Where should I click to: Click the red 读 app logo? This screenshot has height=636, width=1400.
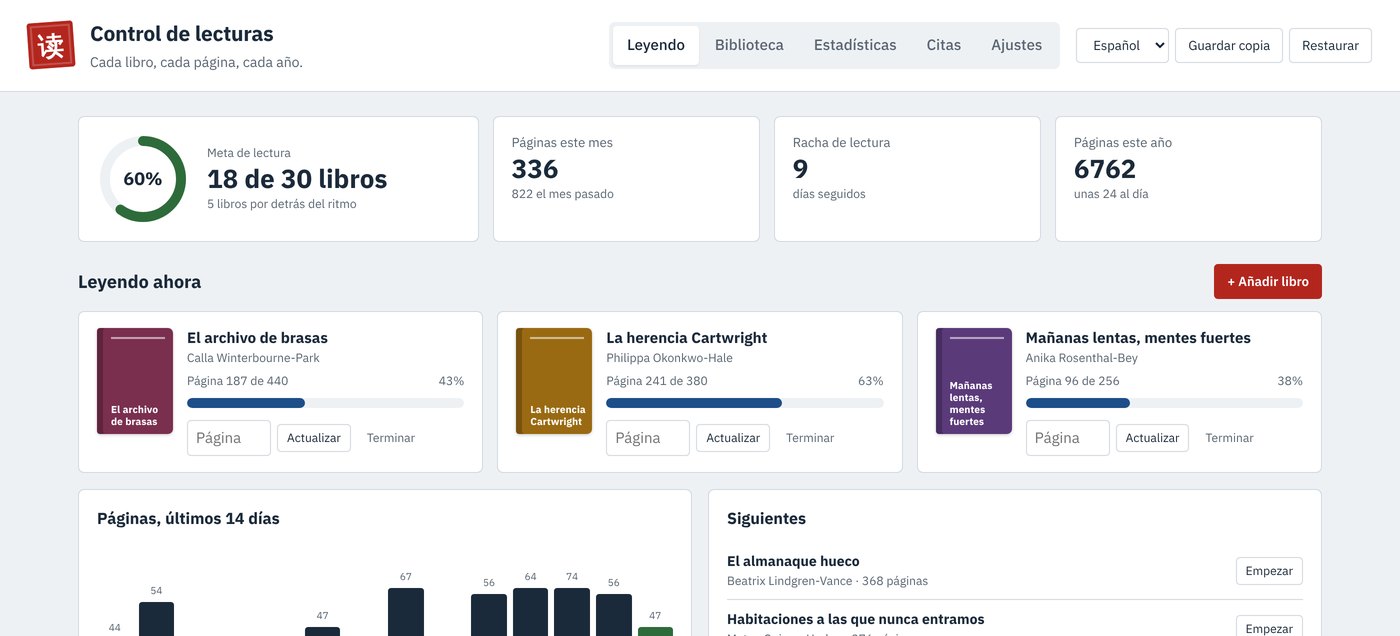[50, 45]
